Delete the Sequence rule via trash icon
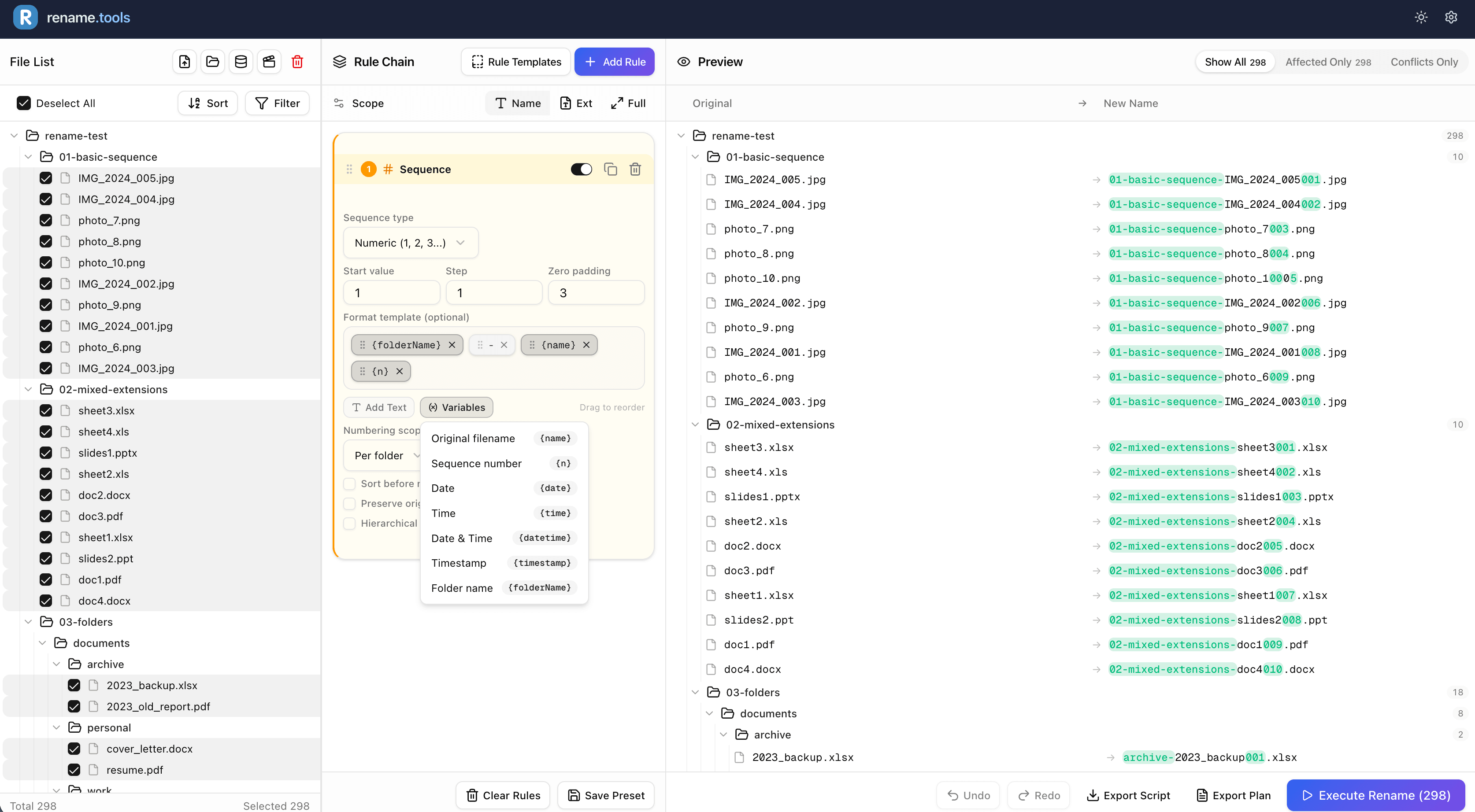Screen dimensions: 1475x812 (635, 170)
